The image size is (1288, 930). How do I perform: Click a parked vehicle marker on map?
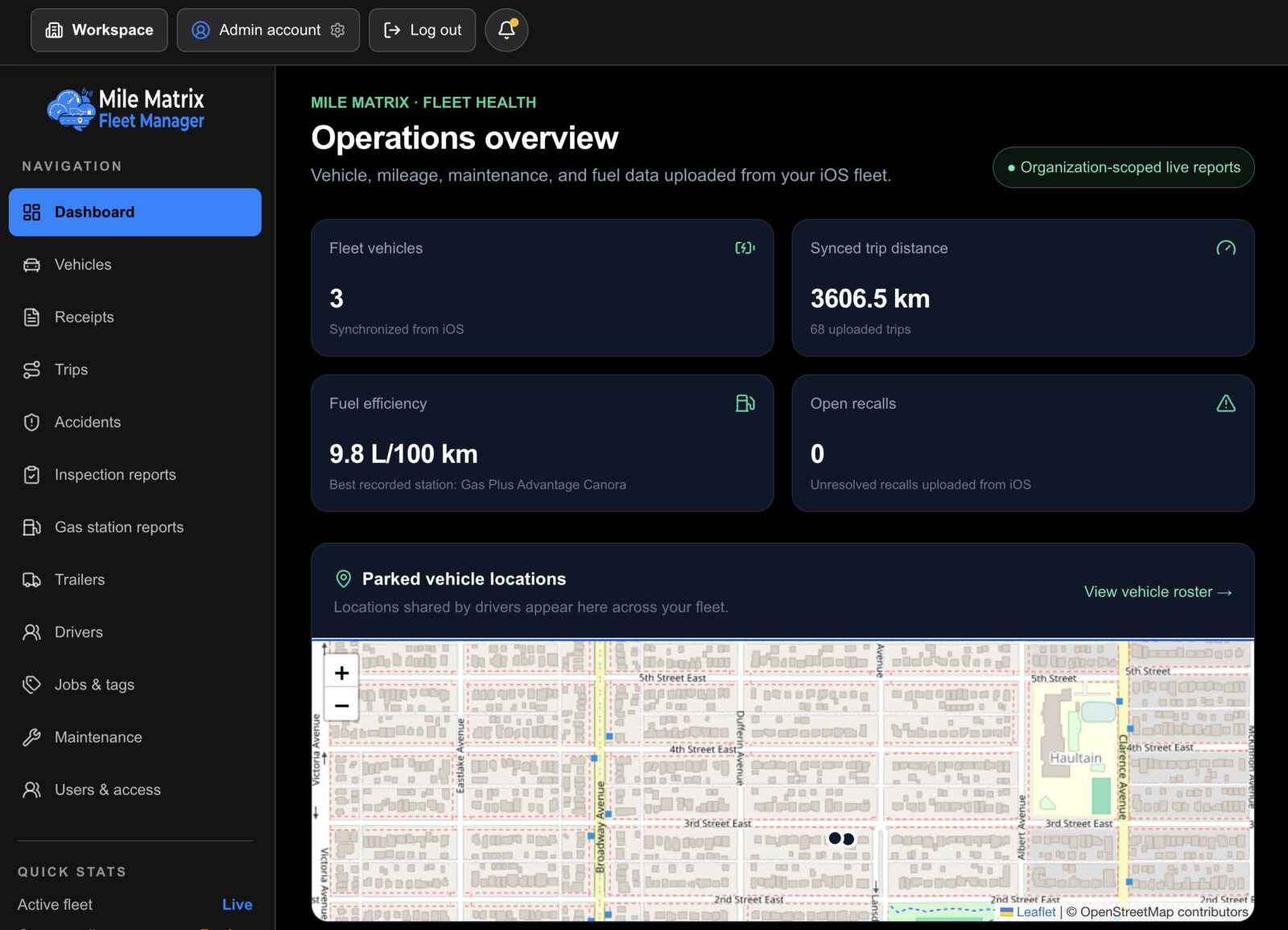click(835, 838)
